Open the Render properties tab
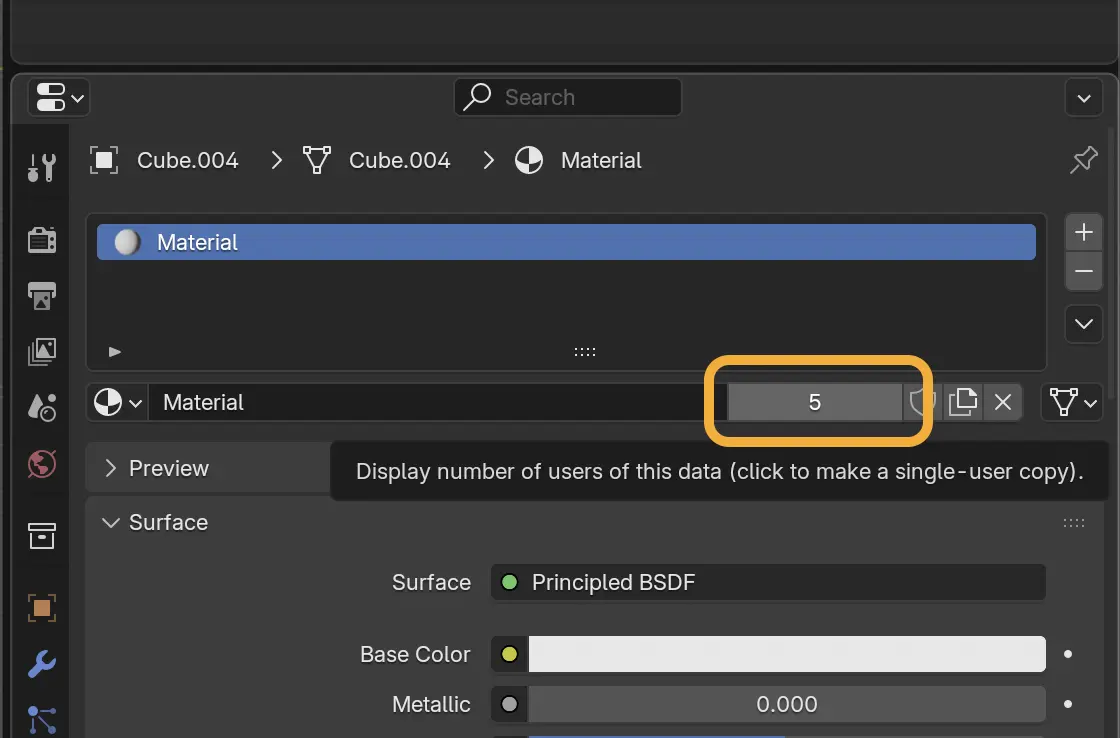Viewport: 1120px width, 738px height. [x=41, y=239]
